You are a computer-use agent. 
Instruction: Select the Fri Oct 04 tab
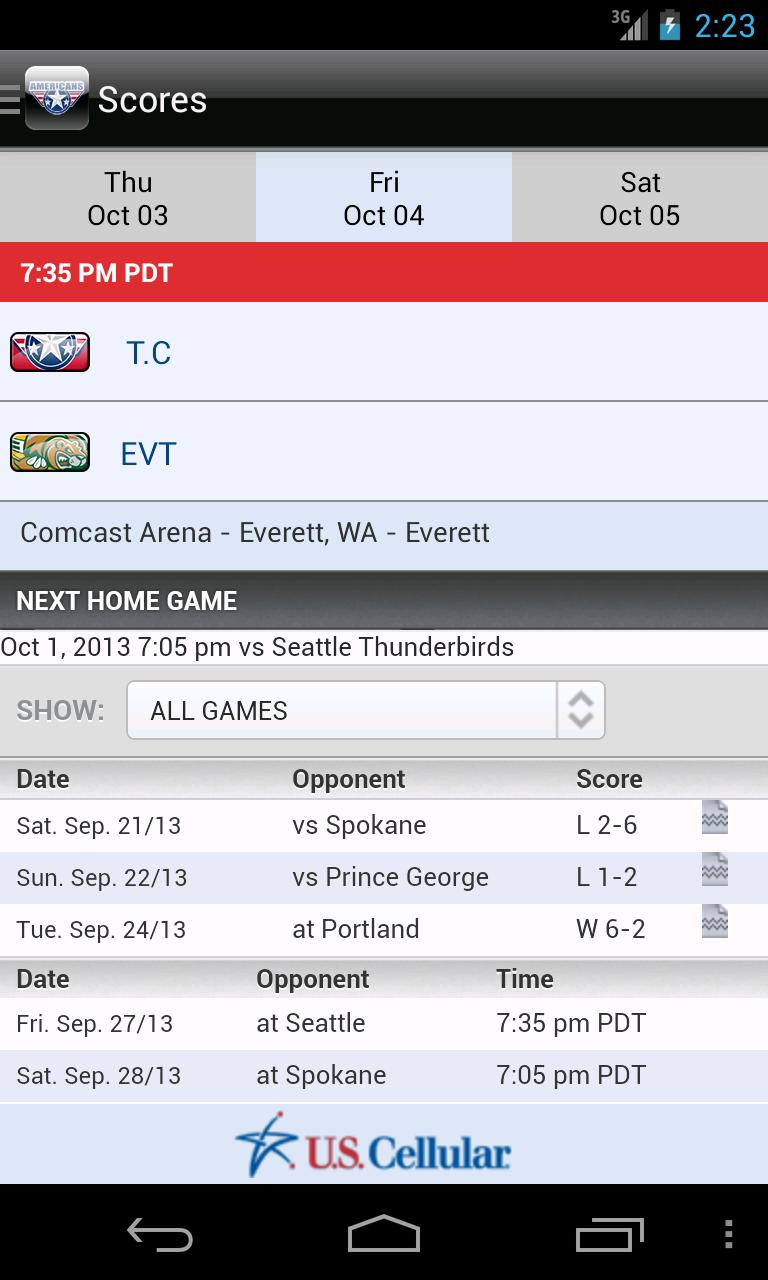coord(384,198)
